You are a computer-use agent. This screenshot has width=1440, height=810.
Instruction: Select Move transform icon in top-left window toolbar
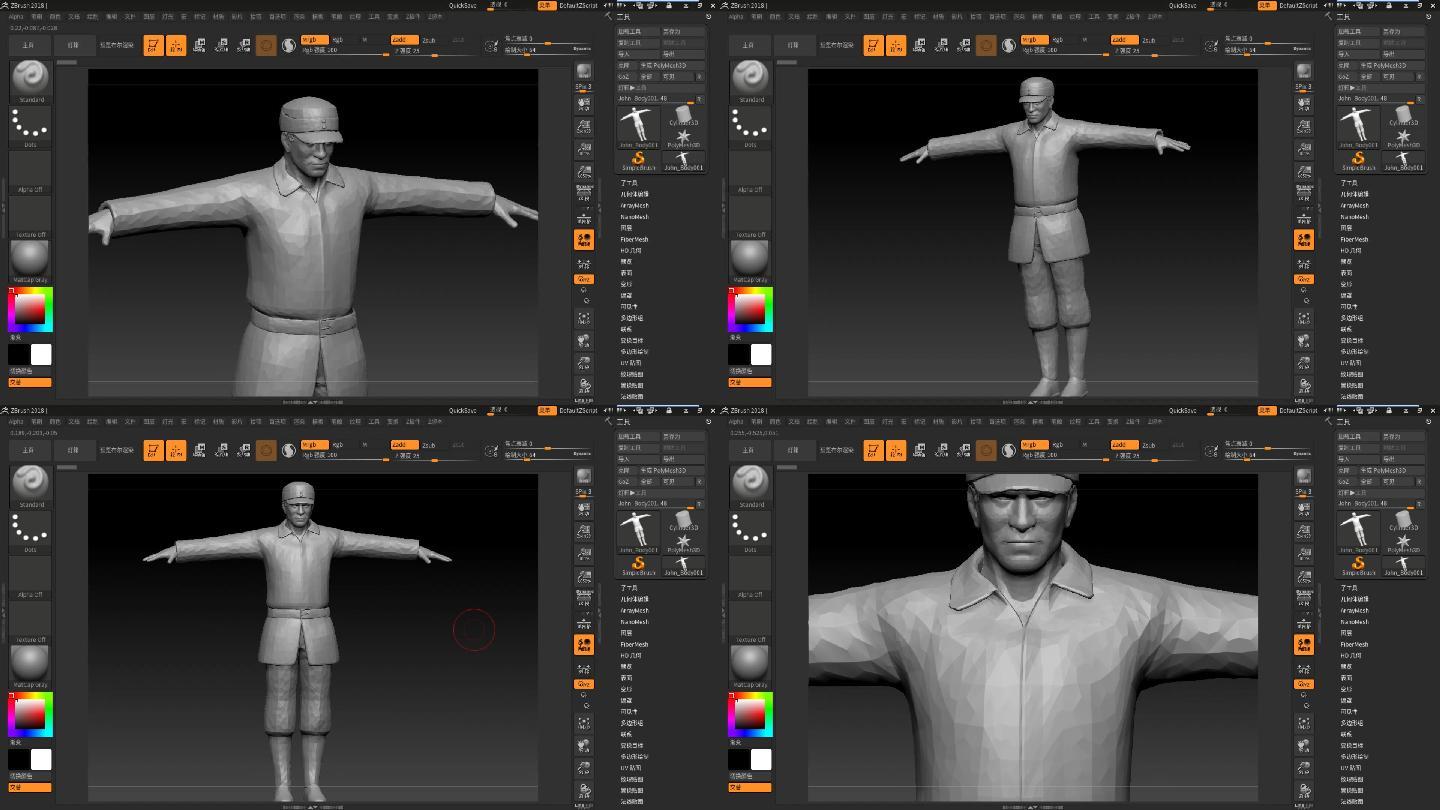[x=199, y=45]
